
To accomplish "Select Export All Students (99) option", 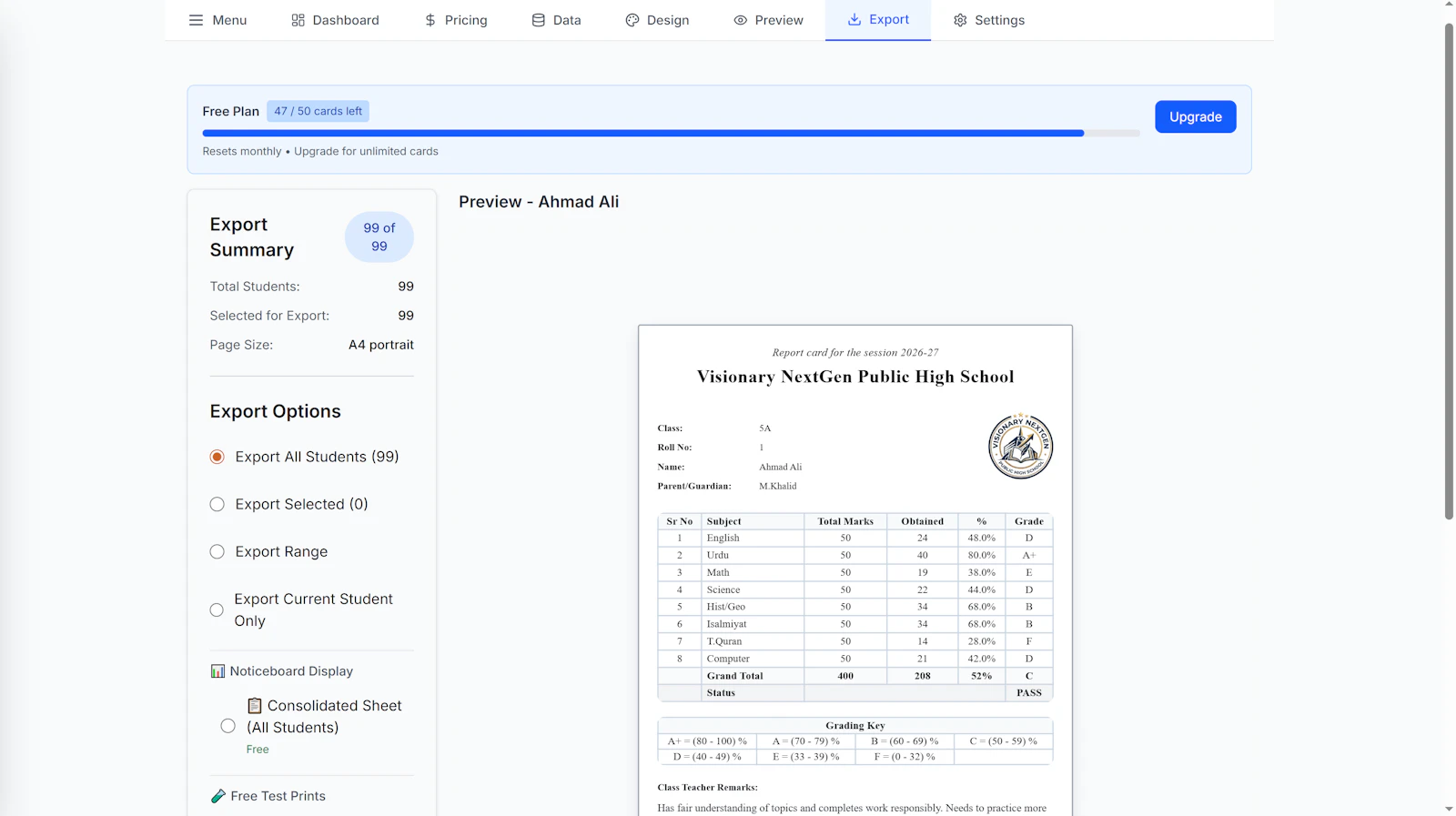I will pos(217,457).
